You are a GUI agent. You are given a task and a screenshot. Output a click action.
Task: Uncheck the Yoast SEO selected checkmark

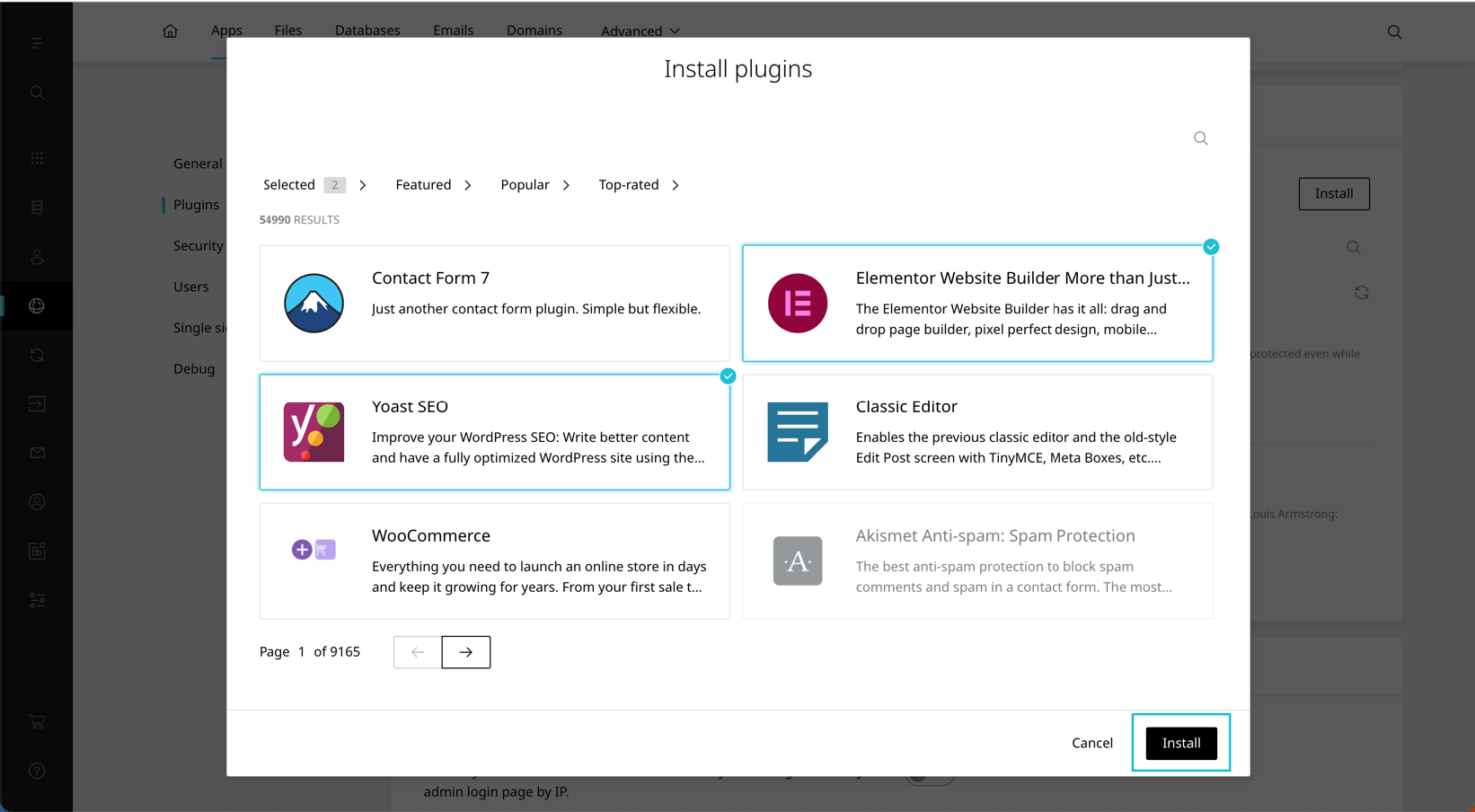[x=728, y=376]
